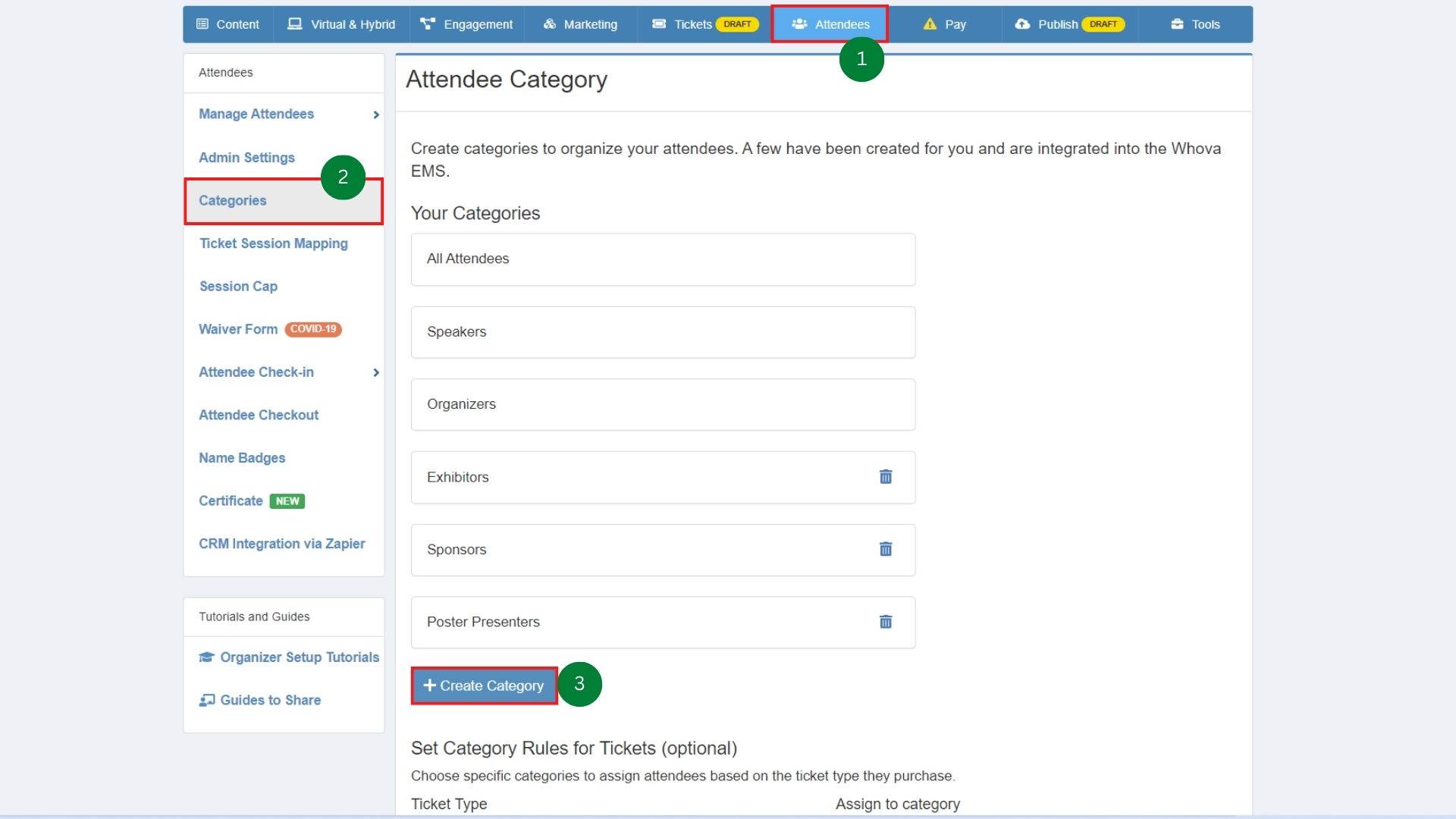Click the DRAFT badge next to Tickets
This screenshot has height=819, width=1456.
[736, 24]
